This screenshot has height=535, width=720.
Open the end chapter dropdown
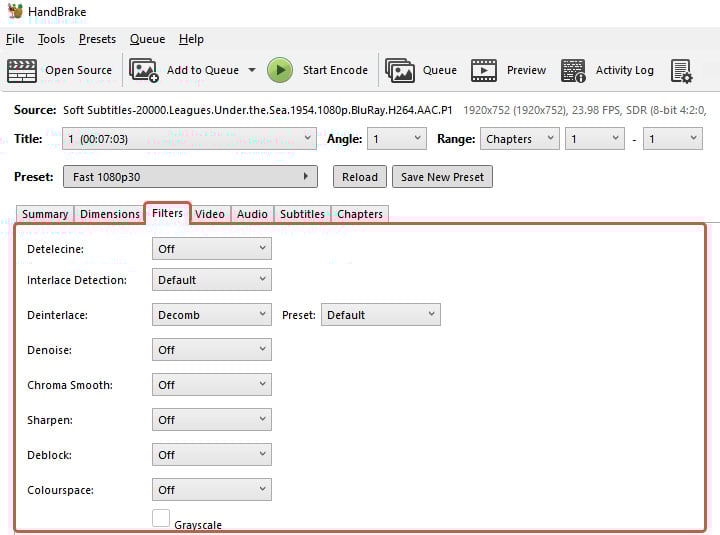pos(673,139)
